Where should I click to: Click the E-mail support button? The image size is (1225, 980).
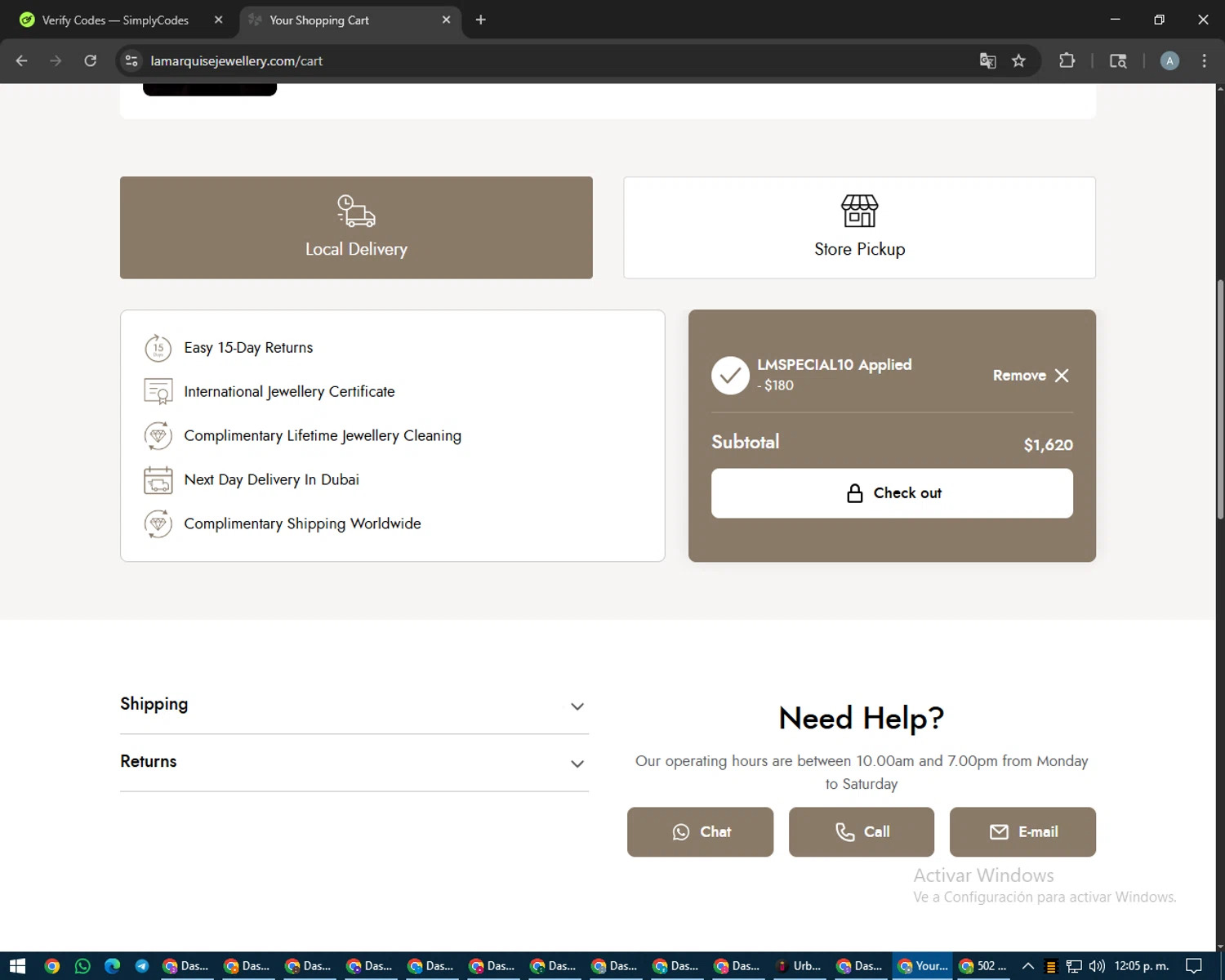tap(1022, 831)
